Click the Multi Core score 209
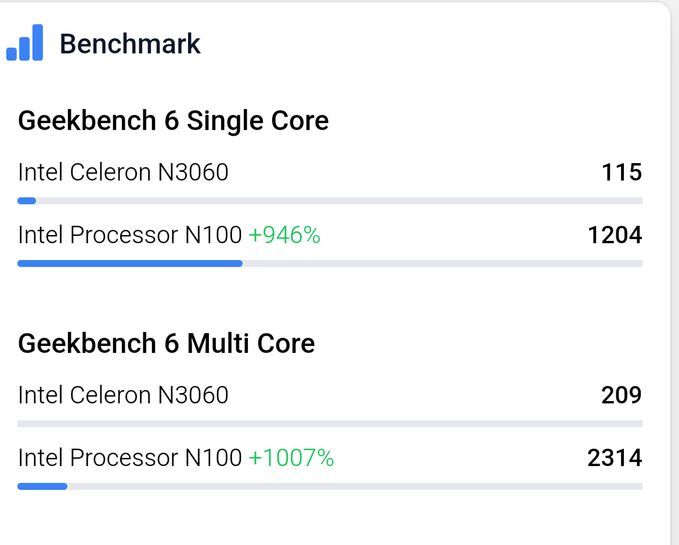The width and height of the screenshot is (679, 545). point(621,395)
